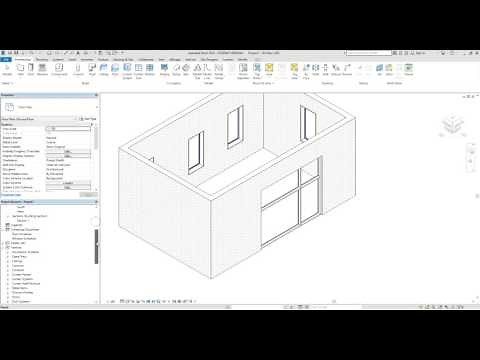Select the Component tool
The image size is (480, 360).
point(59,70)
